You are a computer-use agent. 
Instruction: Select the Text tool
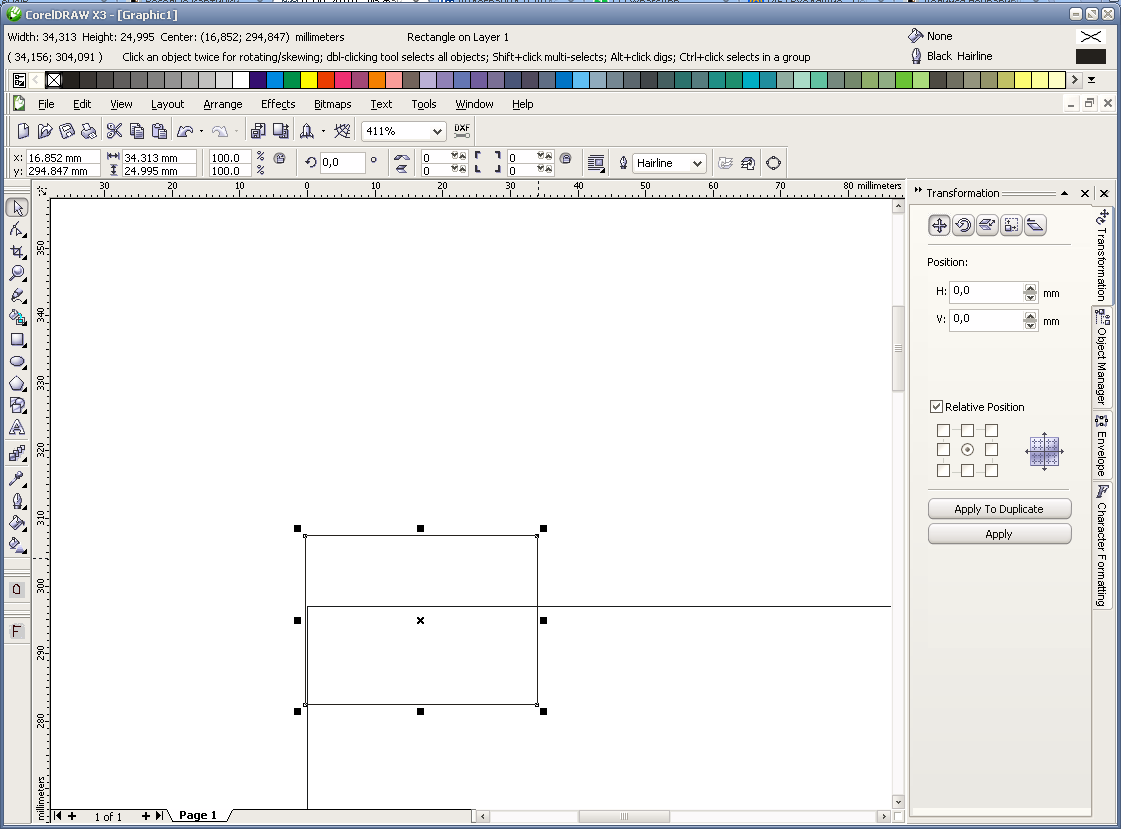(17, 427)
